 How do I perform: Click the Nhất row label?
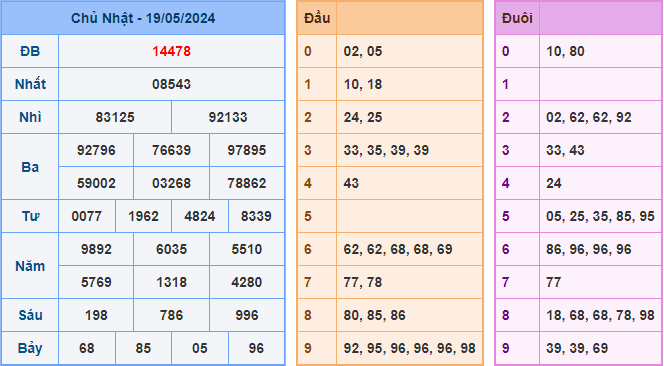click(30, 84)
